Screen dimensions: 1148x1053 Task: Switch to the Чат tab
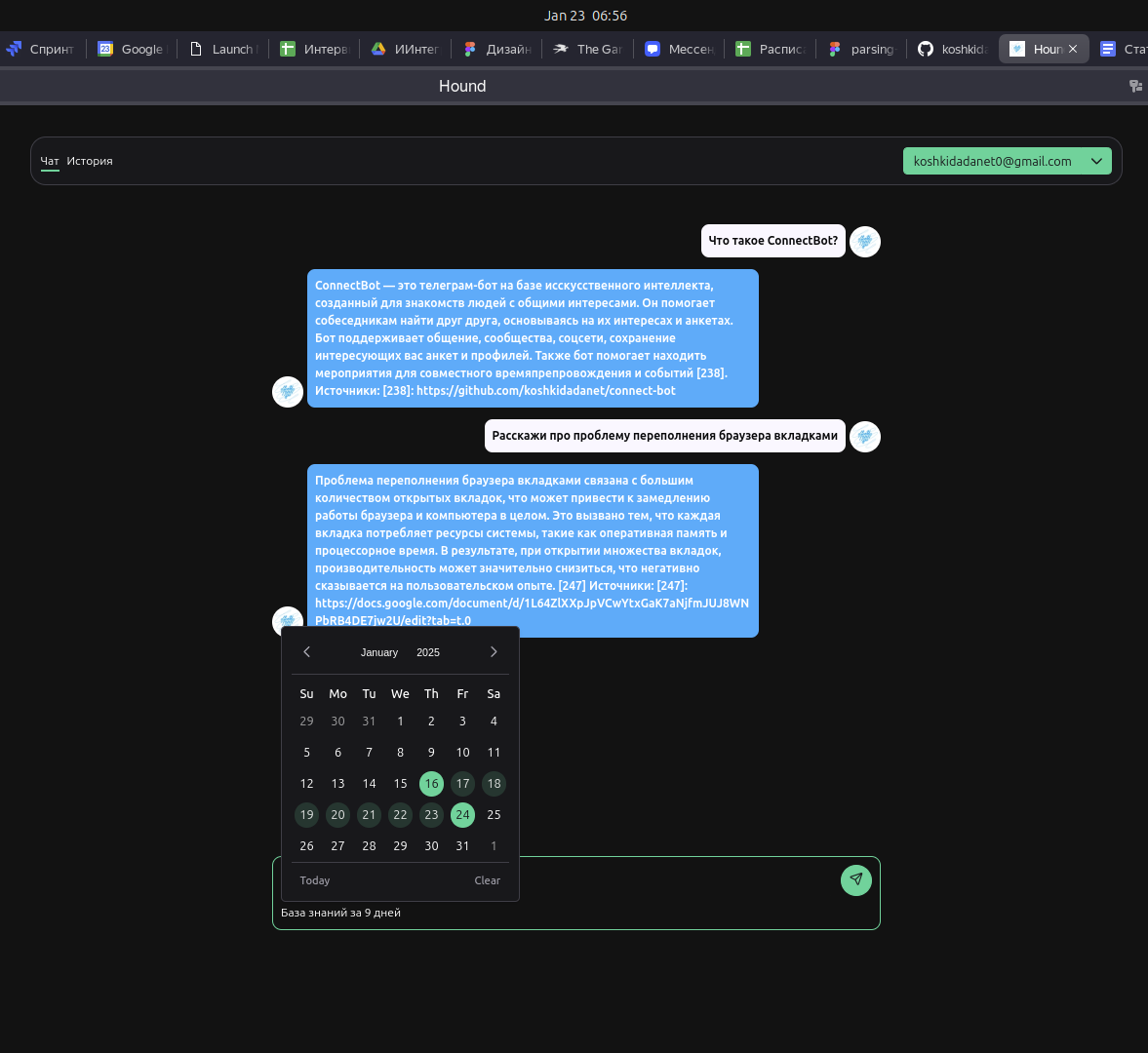click(50, 161)
